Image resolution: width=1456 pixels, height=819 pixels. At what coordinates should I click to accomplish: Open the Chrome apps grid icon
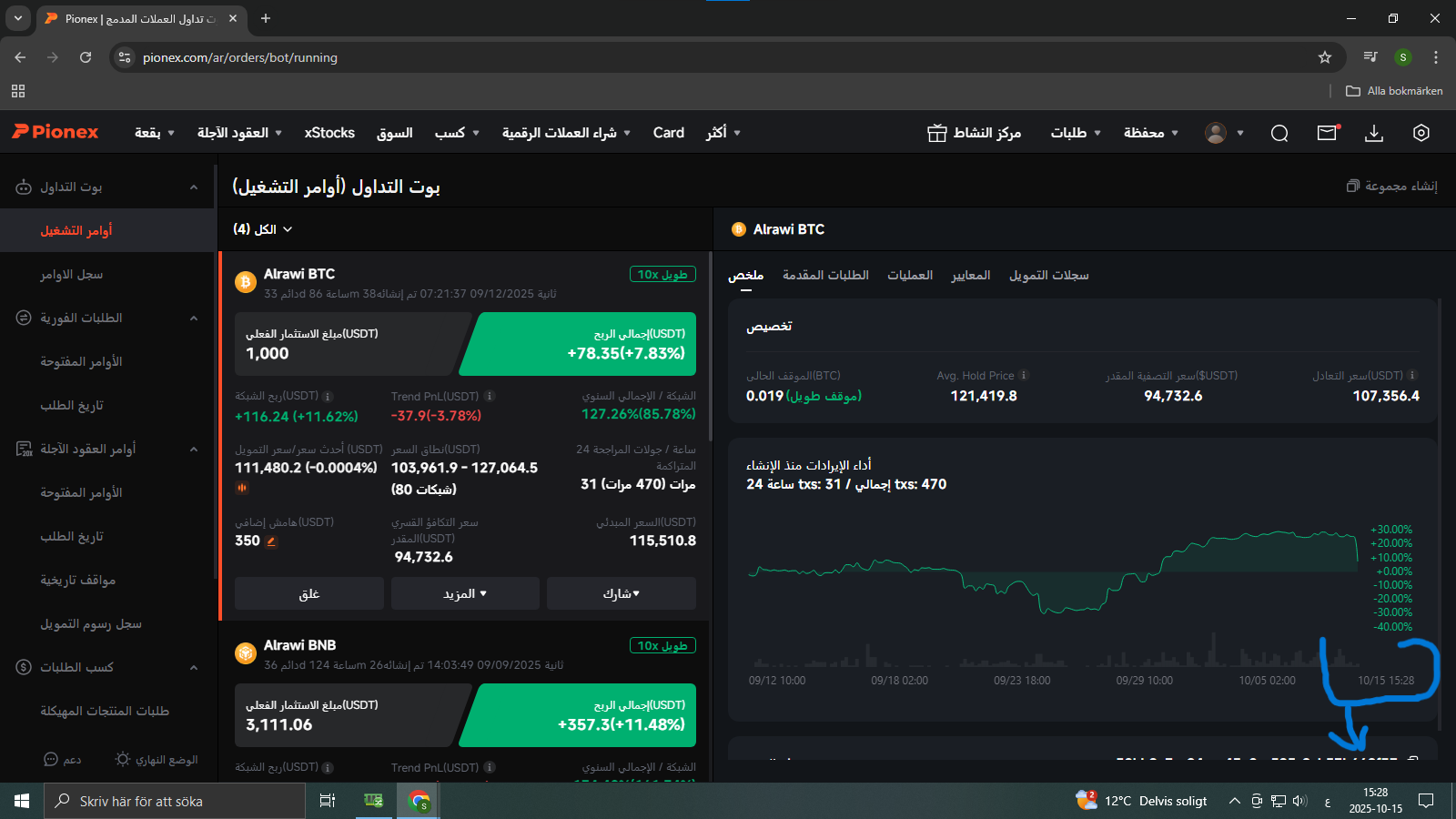point(18,91)
